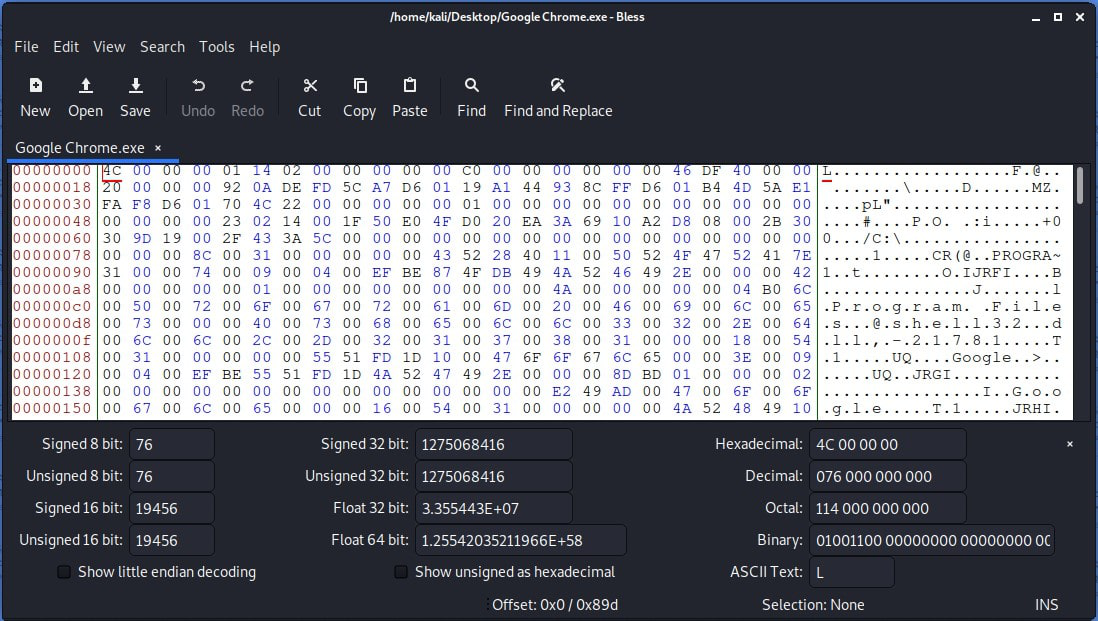This screenshot has width=1098, height=621.
Task: Click the Octal value field
Action: pos(888,508)
